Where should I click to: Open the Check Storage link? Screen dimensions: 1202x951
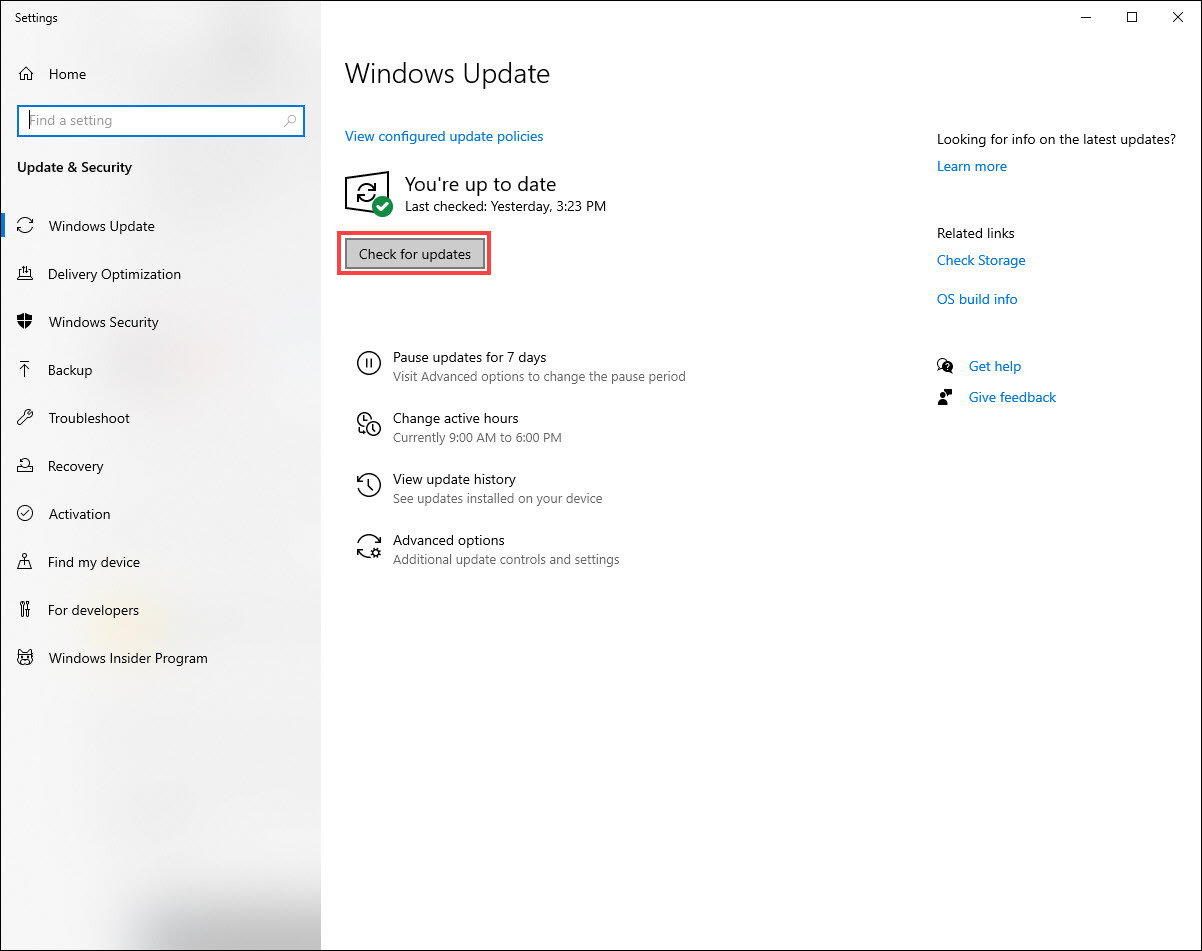click(981, 260)
